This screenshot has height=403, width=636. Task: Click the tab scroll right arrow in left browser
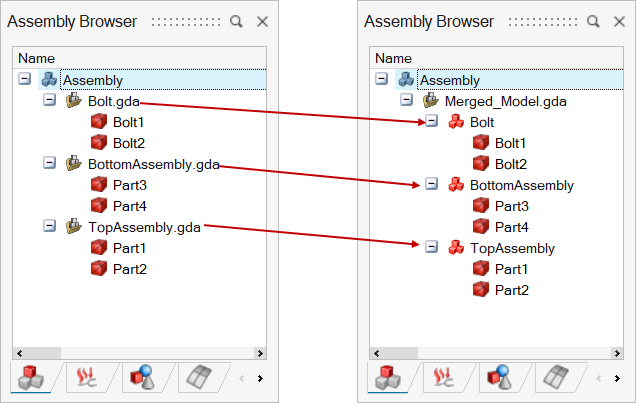(260, 378)
